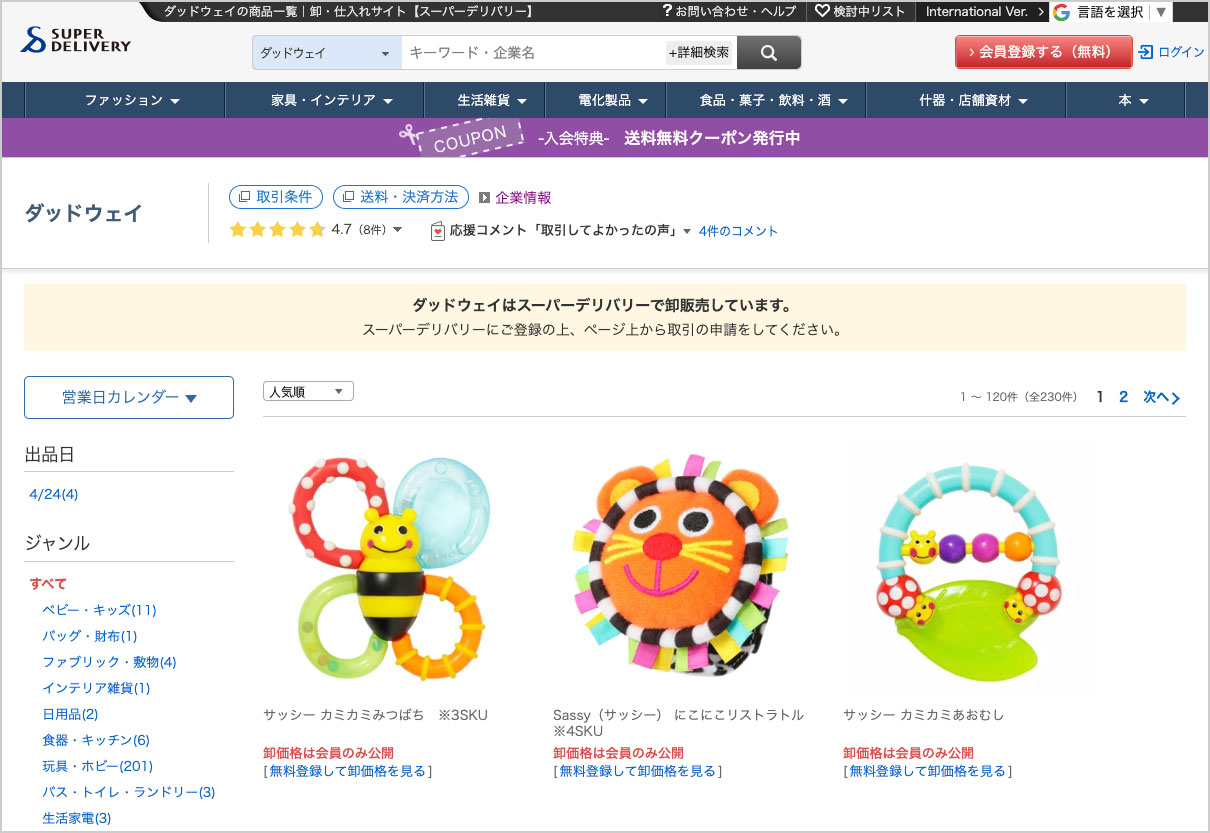Expand the 営業日カレンダー panel

tap(129, 397)
